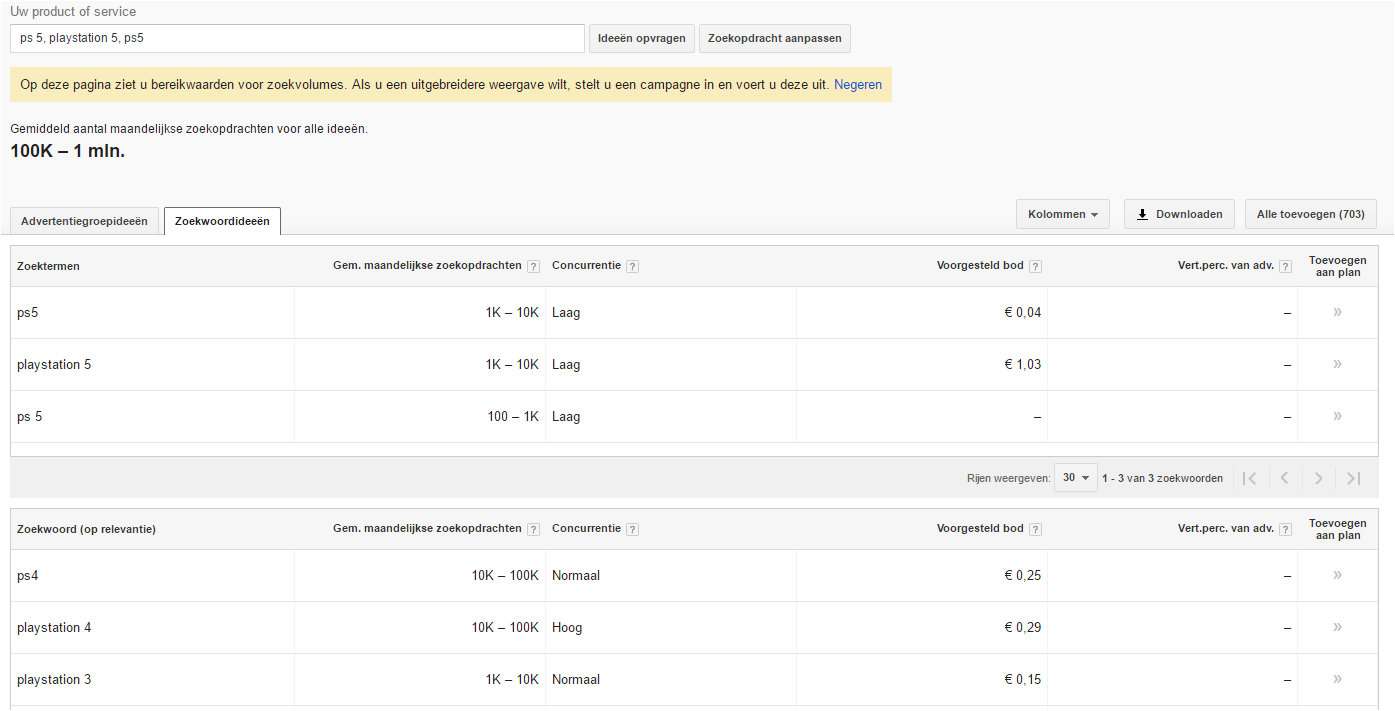This screenshot has height=711, width=1395.
Task: Go to last page pagination icon
Action: click(1353, 478)
